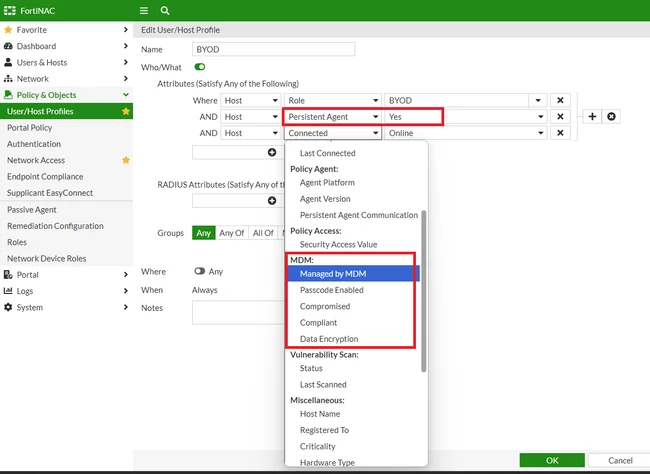Click the System gear icon
650x474 pixels.
pyautogui.click(x=8, y=307)
